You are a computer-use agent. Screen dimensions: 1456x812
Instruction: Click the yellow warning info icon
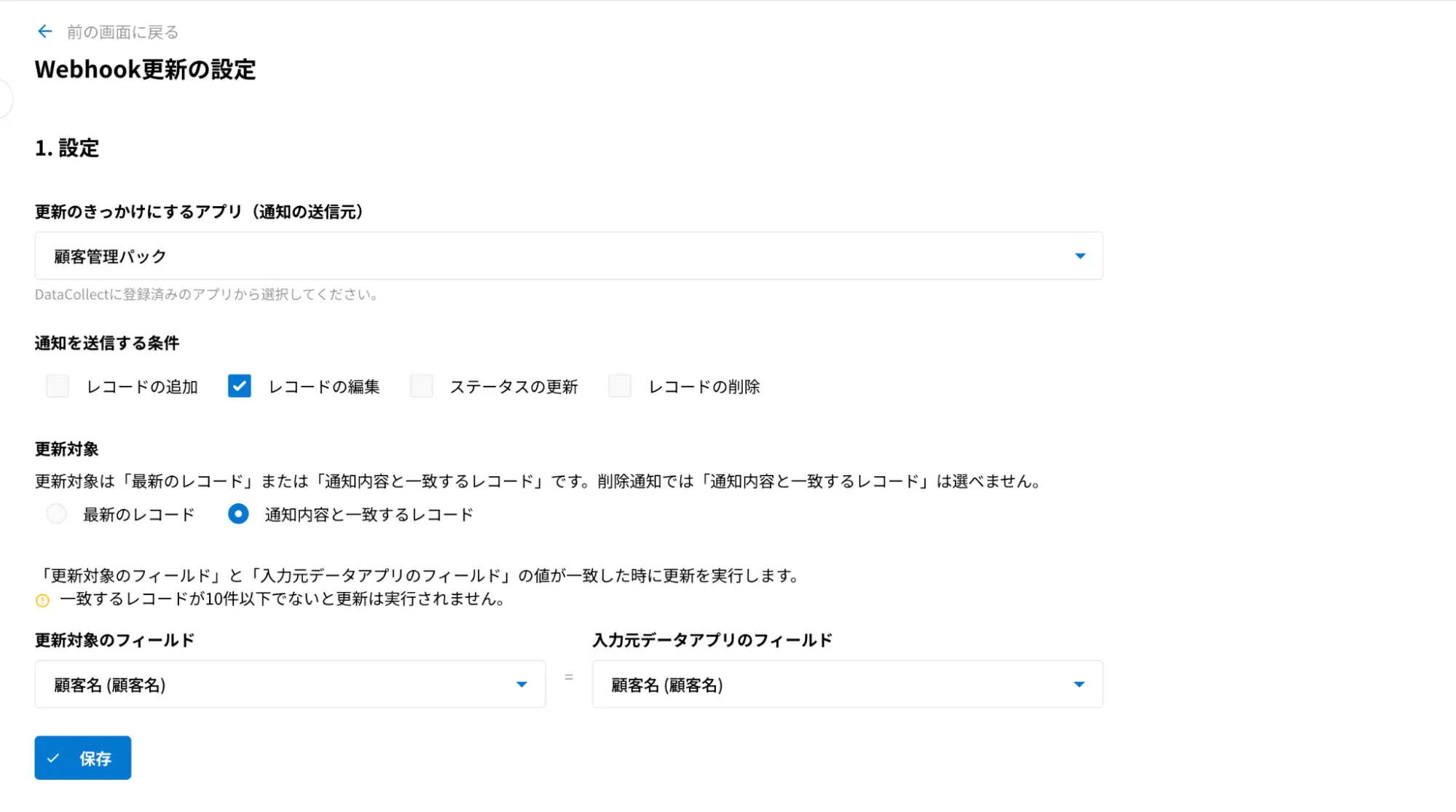click(x=42, y=601)
